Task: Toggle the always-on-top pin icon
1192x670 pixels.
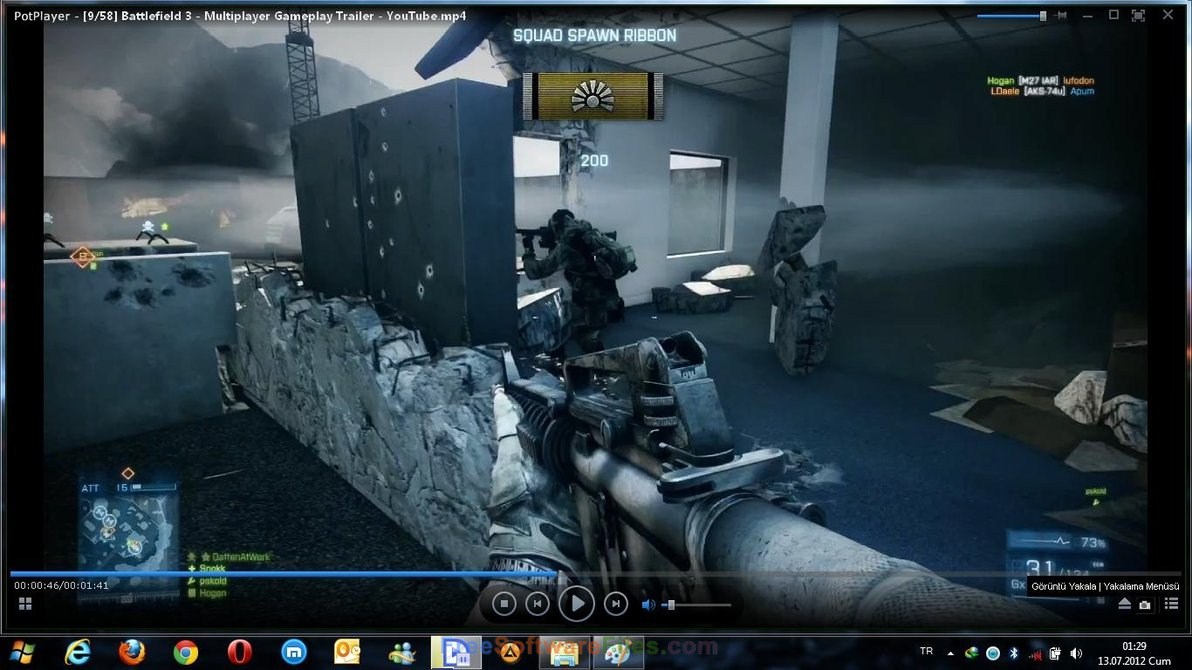Action: click(1062, 15)
